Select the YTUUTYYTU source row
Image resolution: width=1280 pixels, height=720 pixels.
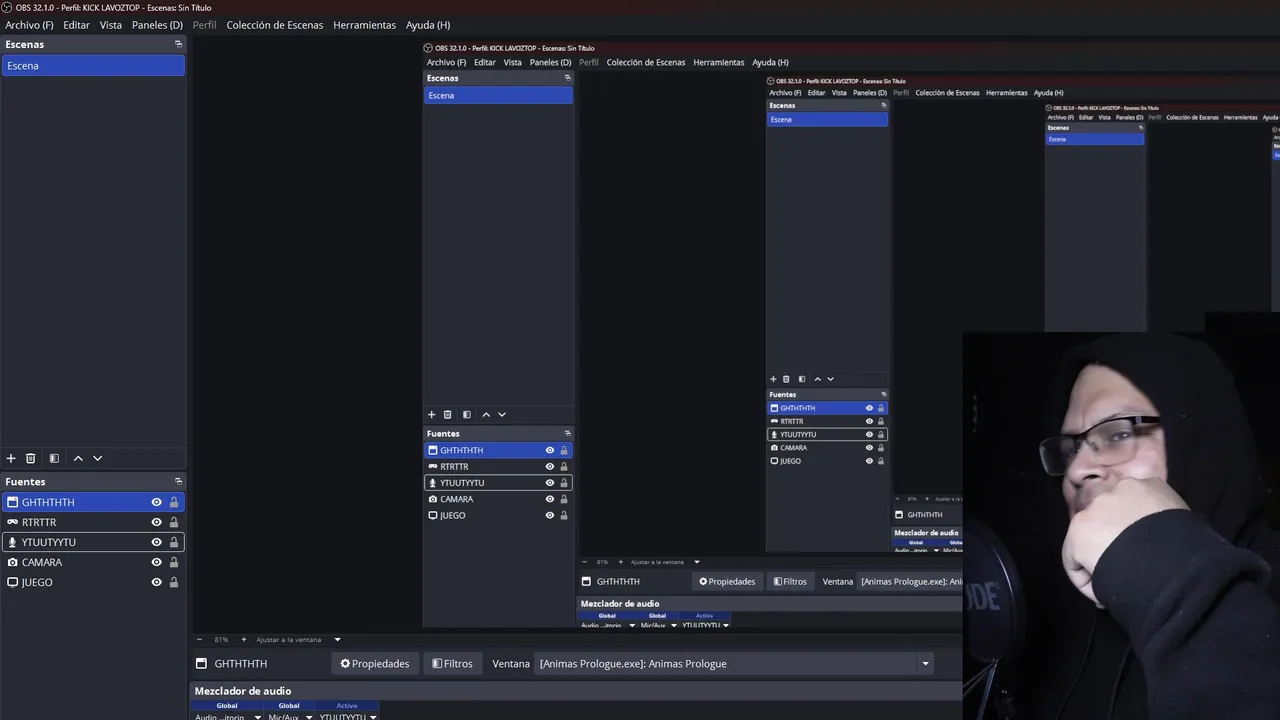(93, 542)
